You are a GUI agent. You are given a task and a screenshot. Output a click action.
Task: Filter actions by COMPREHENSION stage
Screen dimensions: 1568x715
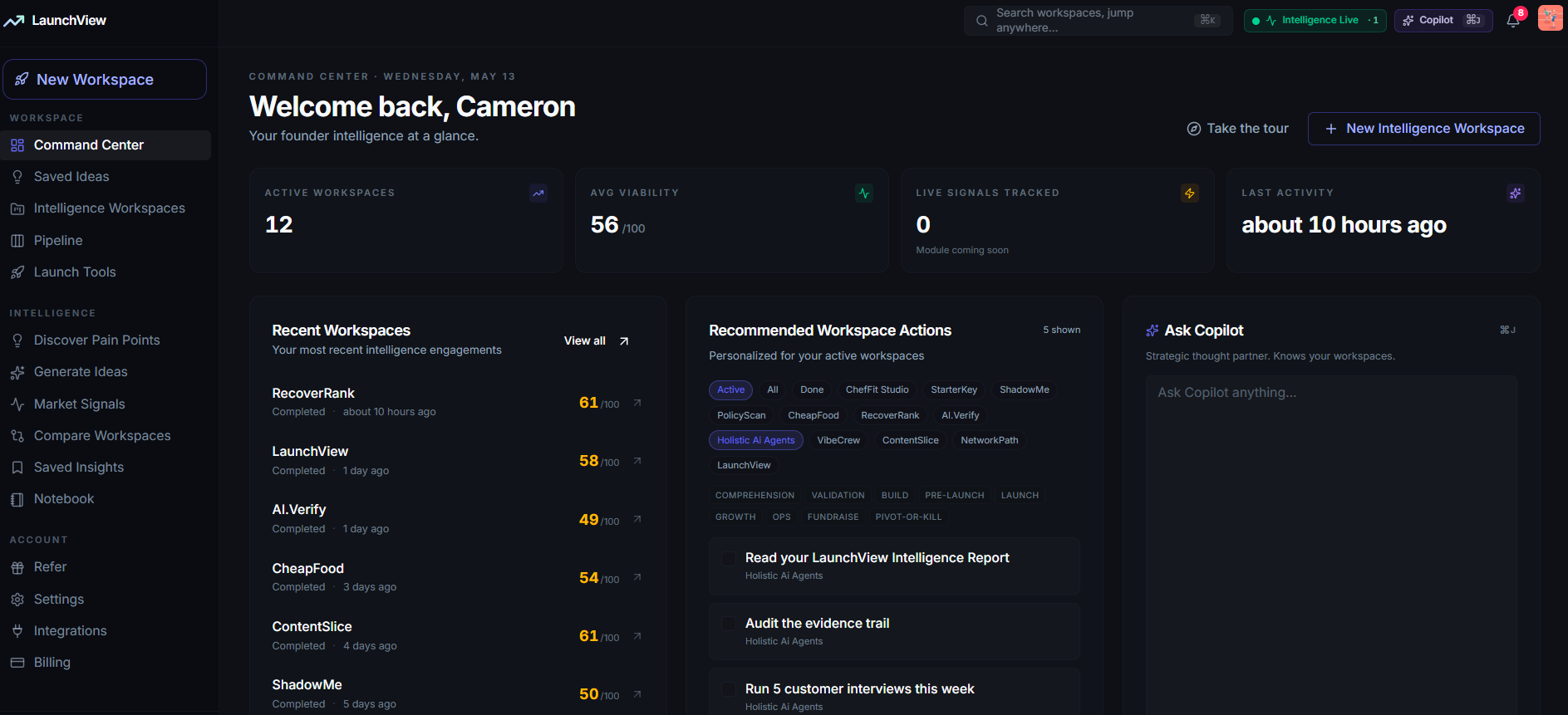click(755, 495)
